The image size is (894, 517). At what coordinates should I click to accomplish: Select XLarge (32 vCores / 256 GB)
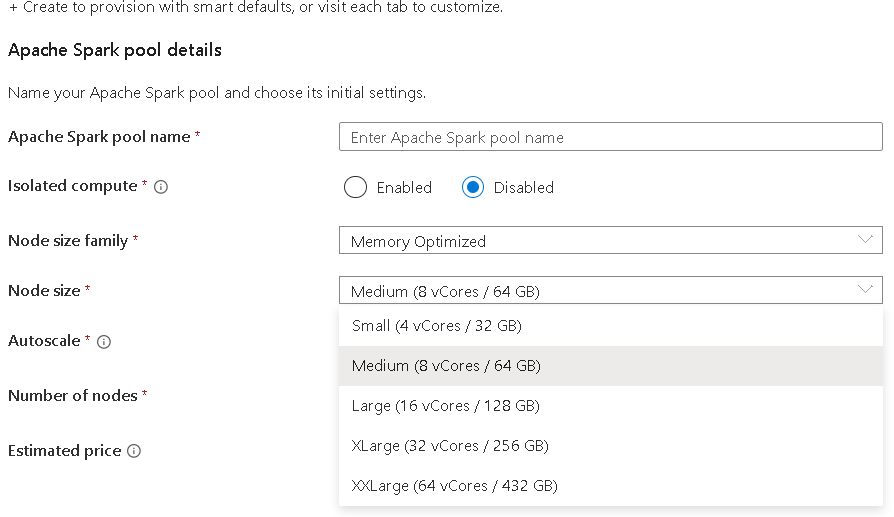(x=450, y=446)
